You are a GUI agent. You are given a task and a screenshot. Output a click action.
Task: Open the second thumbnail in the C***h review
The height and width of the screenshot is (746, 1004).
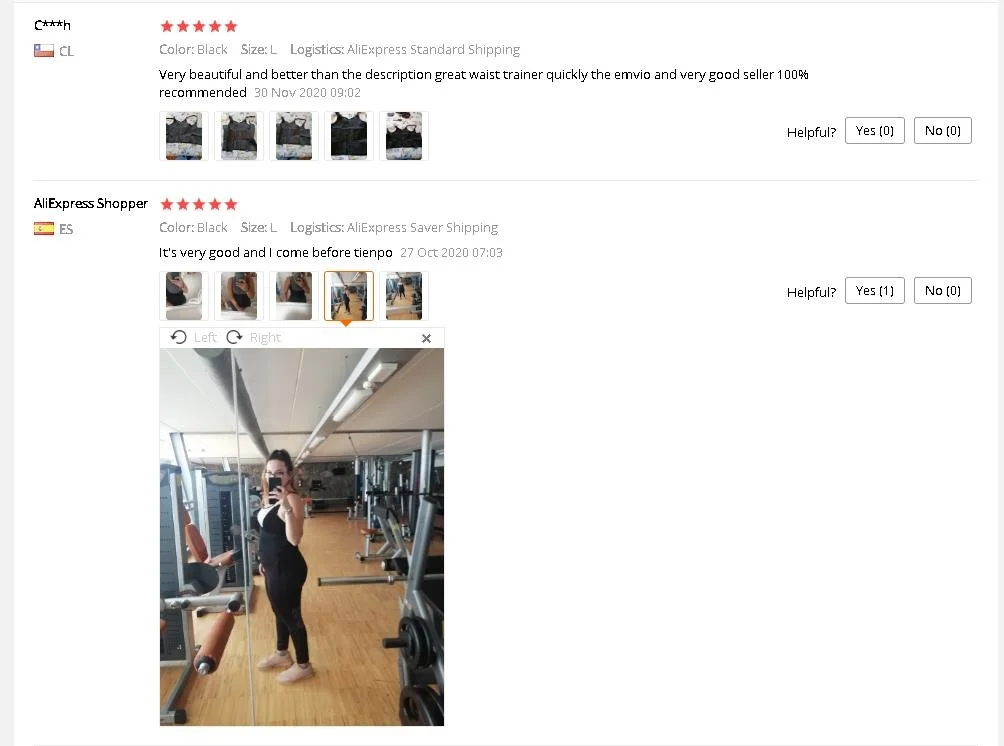[239, 136]
